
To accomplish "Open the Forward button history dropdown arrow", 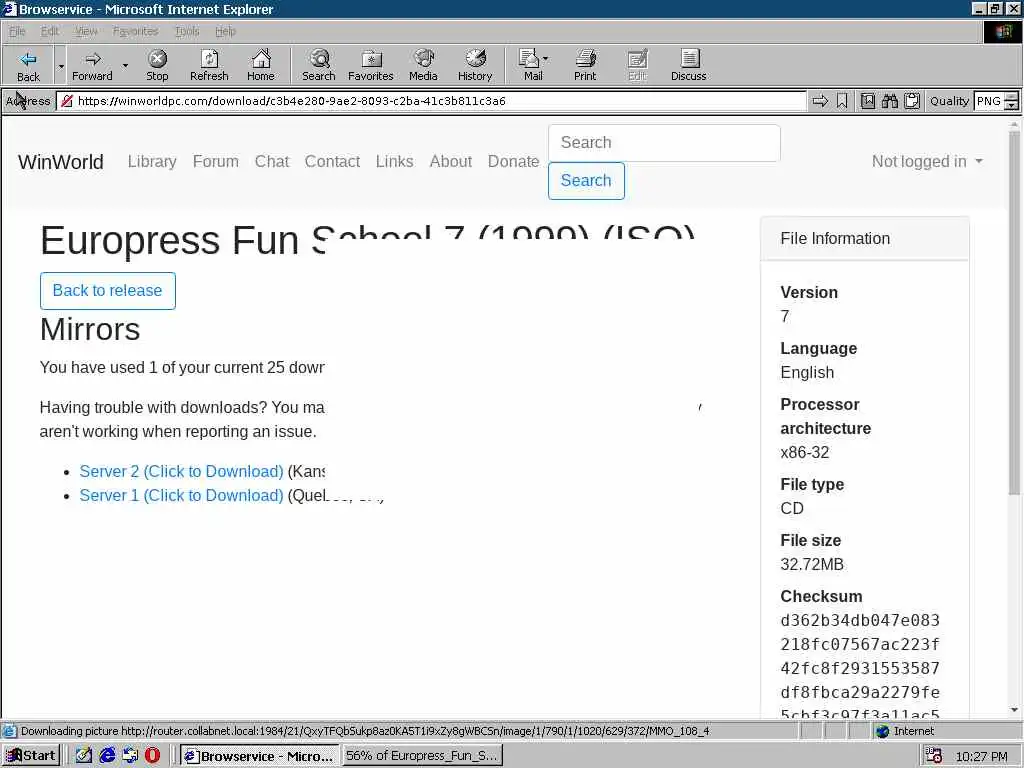I will 125,65.
